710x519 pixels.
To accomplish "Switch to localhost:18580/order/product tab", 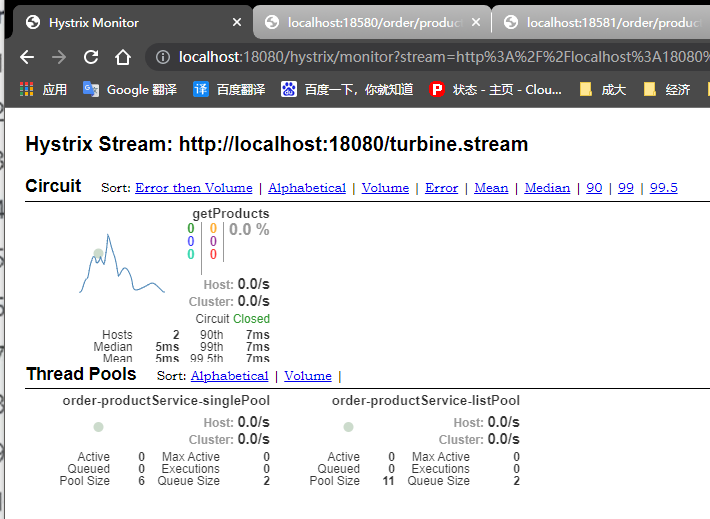I will 371,22.
